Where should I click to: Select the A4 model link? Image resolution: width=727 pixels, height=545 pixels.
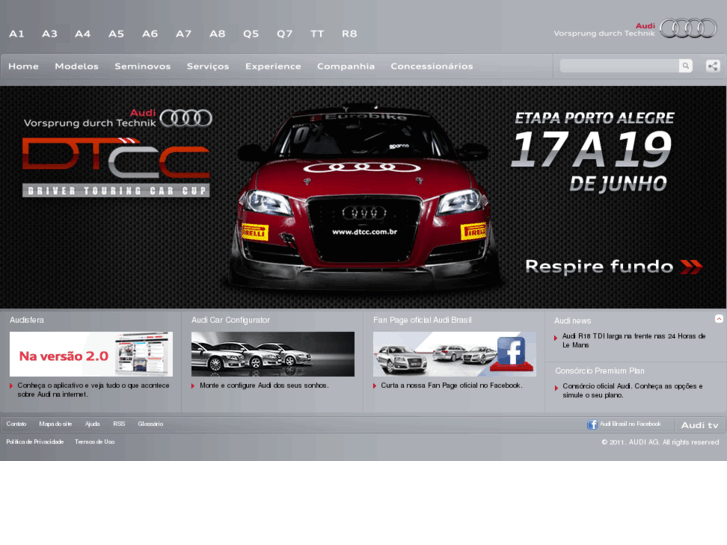[83, 34]
